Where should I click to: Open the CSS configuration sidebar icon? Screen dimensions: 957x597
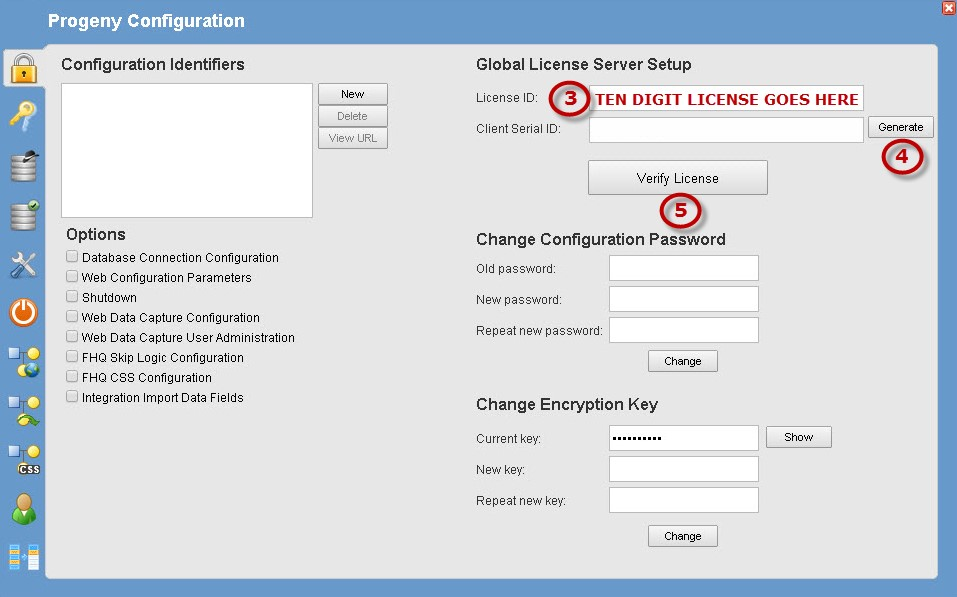(23, 459)
